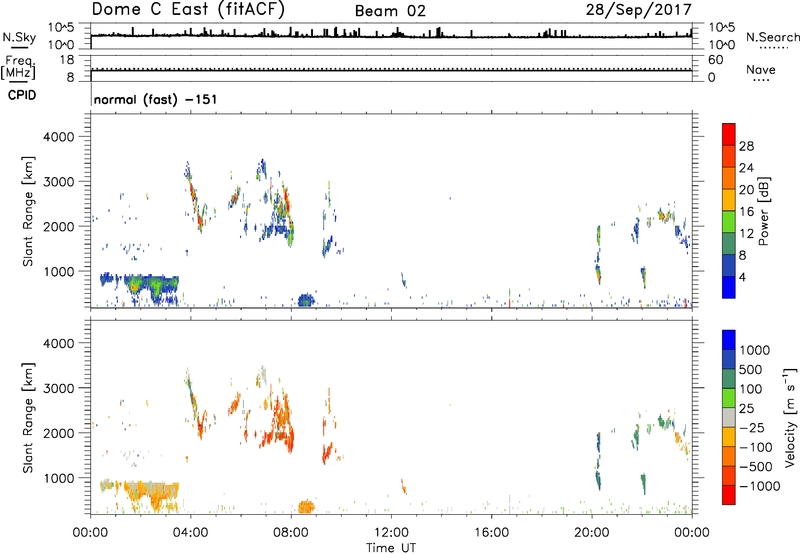Click the 'Time UT' axis label
This screenshot has width=800, height=554.
point(391,548)
